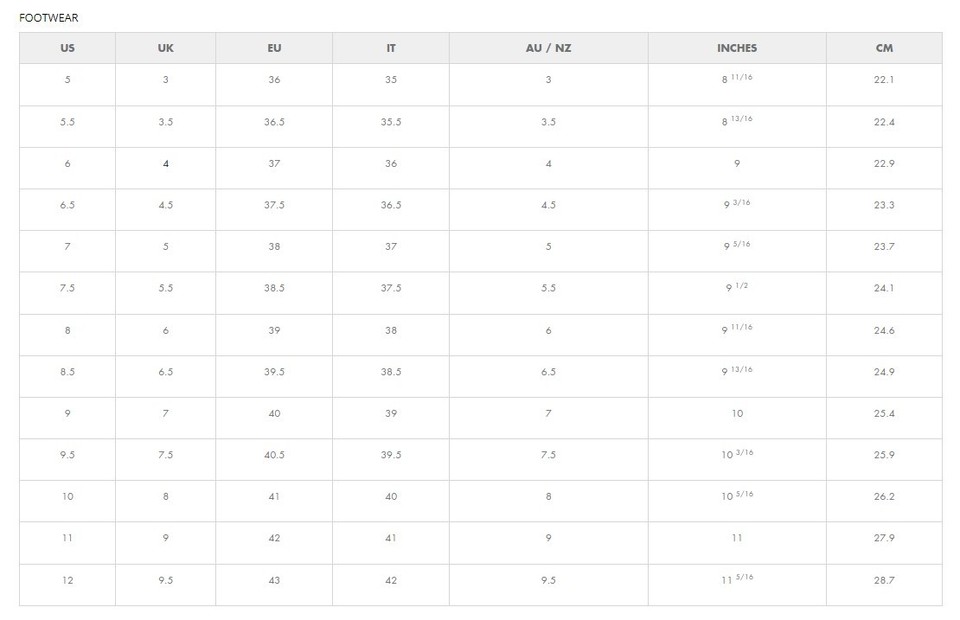Click the INCHES column header

click(737, 48)
